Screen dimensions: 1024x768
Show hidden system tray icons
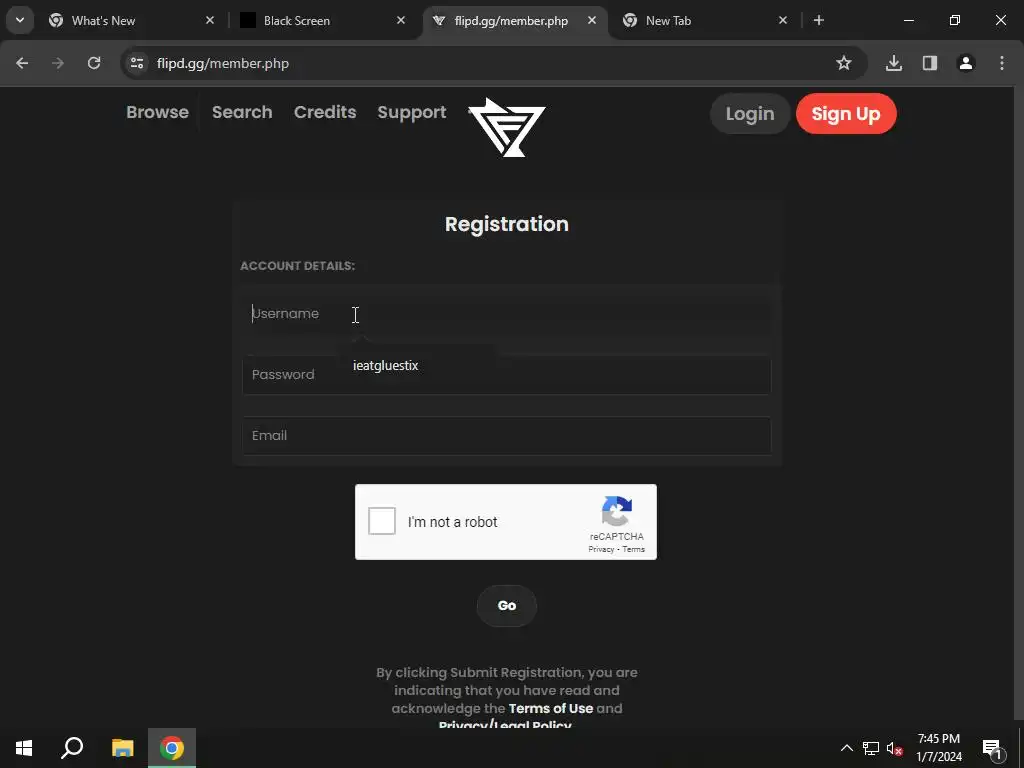click(x=846, y=748)
